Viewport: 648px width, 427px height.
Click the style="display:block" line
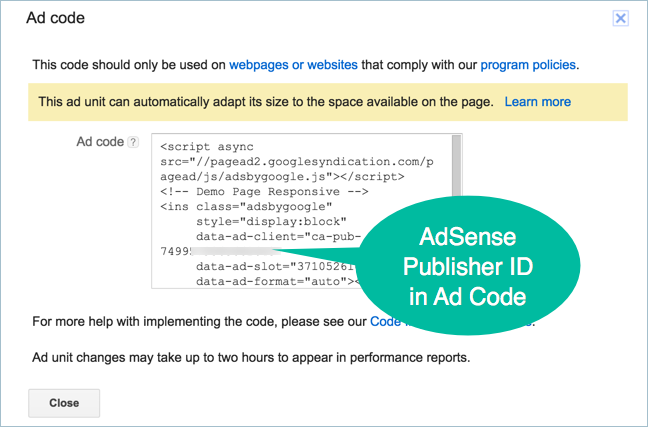click(270, 221)
